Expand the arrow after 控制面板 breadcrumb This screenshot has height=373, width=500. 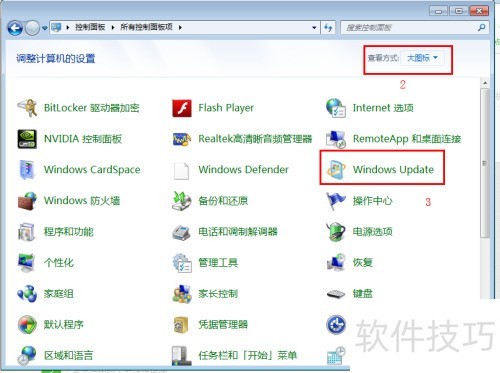(112, 27)
